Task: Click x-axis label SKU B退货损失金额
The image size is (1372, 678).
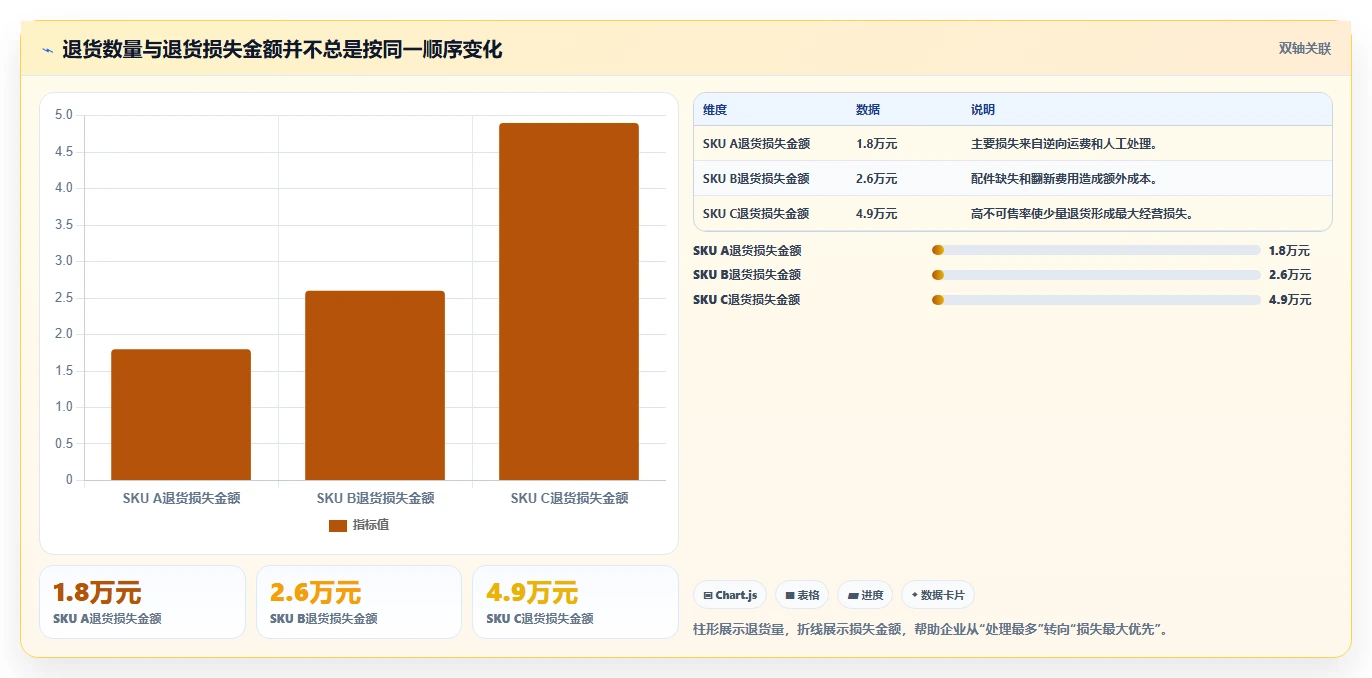Action: (x=375, y=498)
